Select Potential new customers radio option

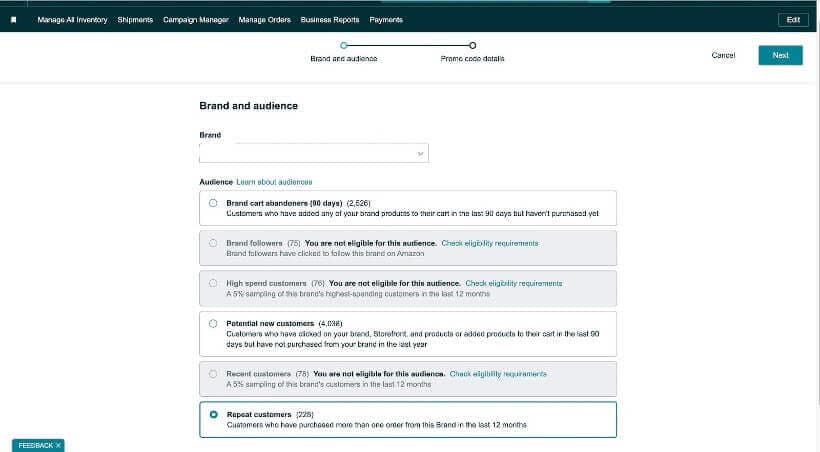tap(213, 324)
